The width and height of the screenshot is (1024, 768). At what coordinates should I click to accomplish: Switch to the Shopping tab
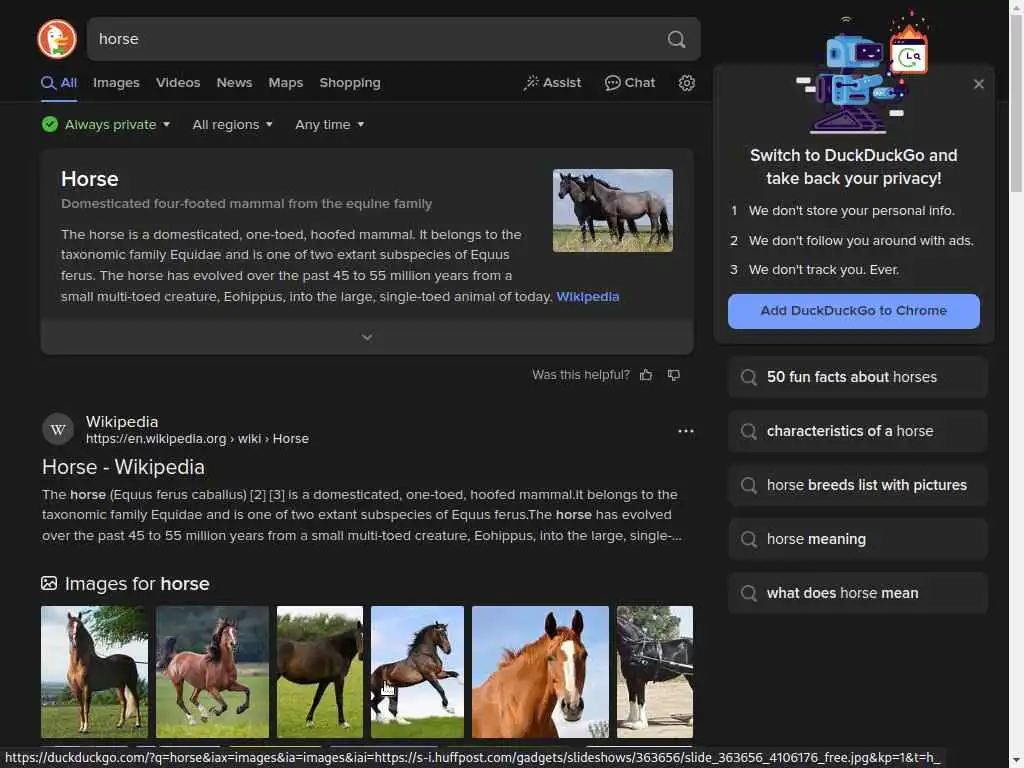pyautogui.click(x=350, y=83)
